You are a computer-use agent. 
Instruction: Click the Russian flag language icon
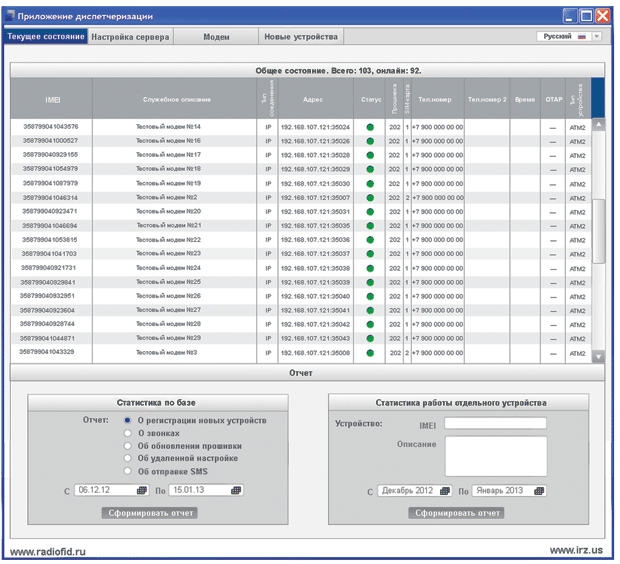[x=582, y=37]
